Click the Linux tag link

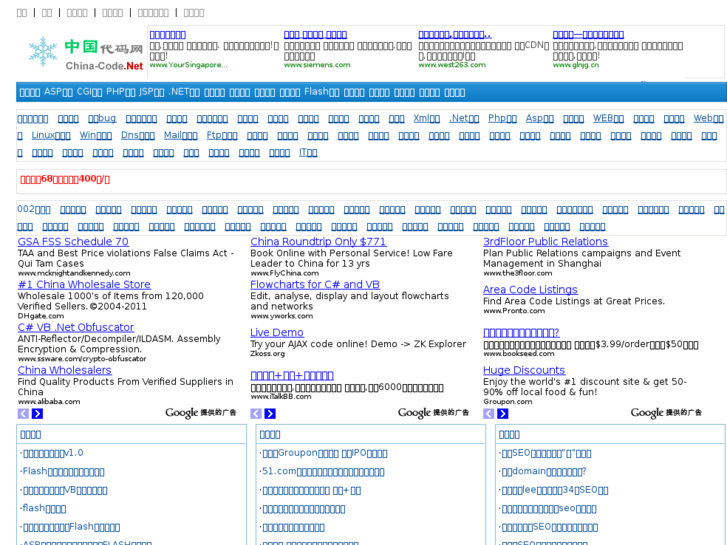coord(51,135)
